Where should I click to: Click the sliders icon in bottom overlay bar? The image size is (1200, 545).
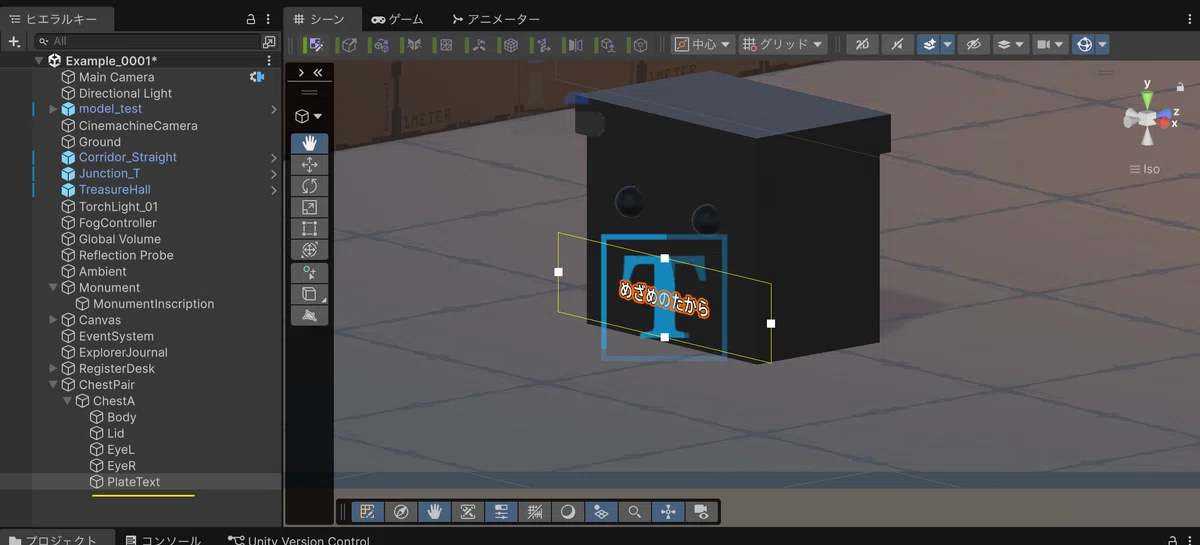coord(501,512)
